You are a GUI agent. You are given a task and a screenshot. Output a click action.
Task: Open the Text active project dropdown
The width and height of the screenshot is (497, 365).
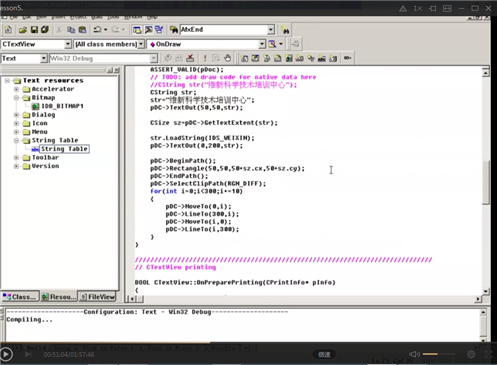[44, 58]
